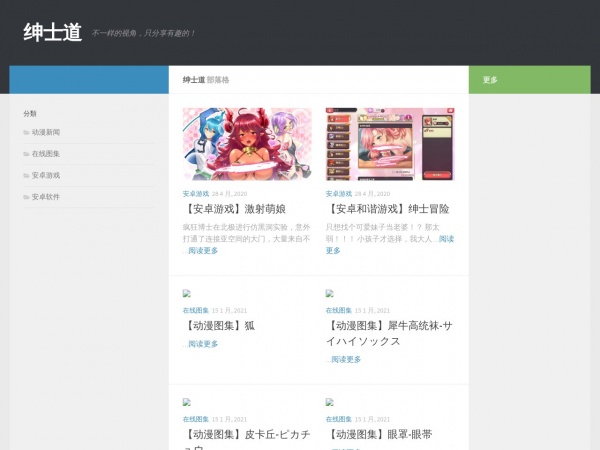Click broken image icon above 狐 post

point(186,293)
